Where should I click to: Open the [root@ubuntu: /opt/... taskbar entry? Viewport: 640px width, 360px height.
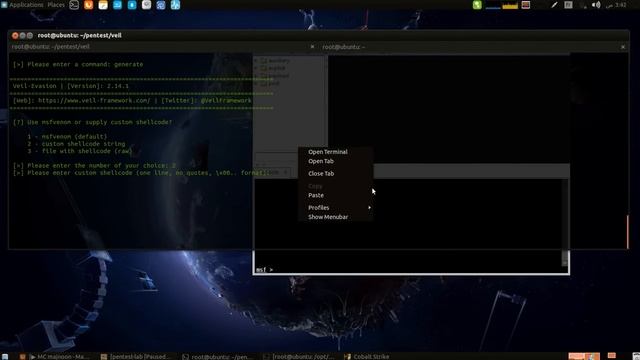[x=298, y=356]
